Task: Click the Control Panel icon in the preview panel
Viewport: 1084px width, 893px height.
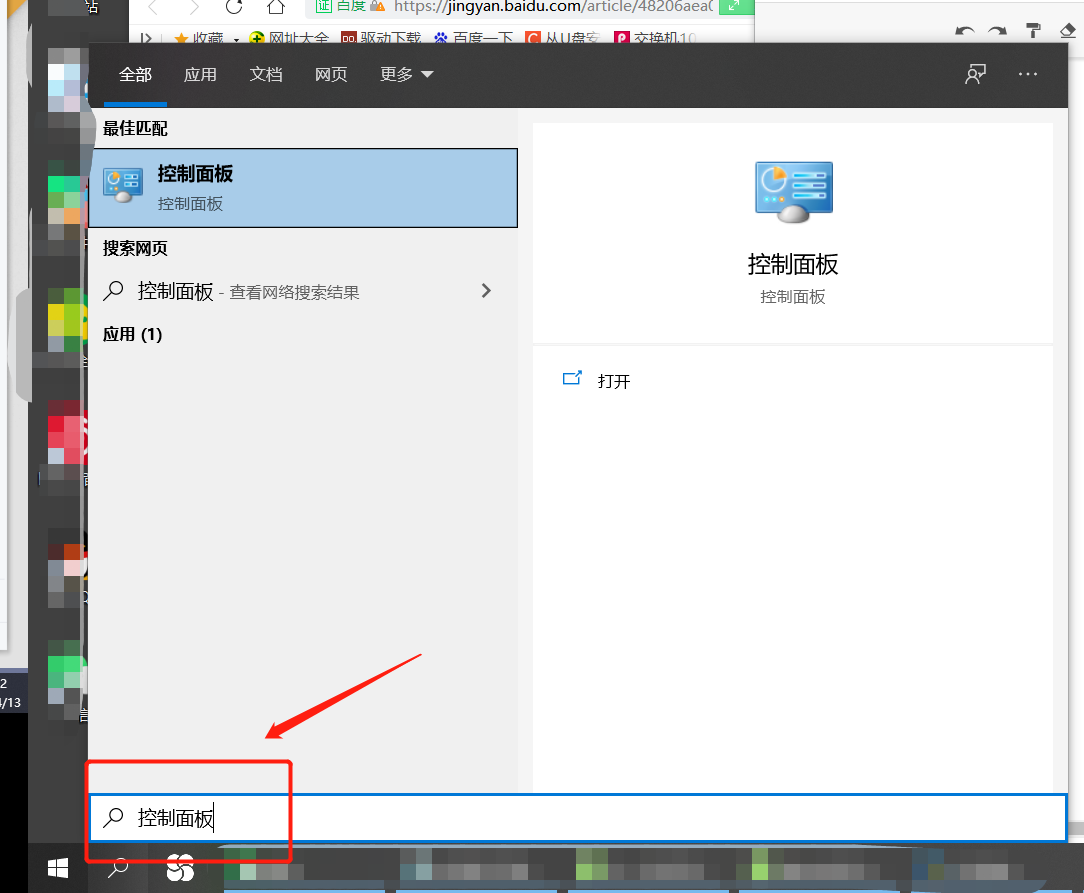Action: pyautogui.click(x=793, y=191)
